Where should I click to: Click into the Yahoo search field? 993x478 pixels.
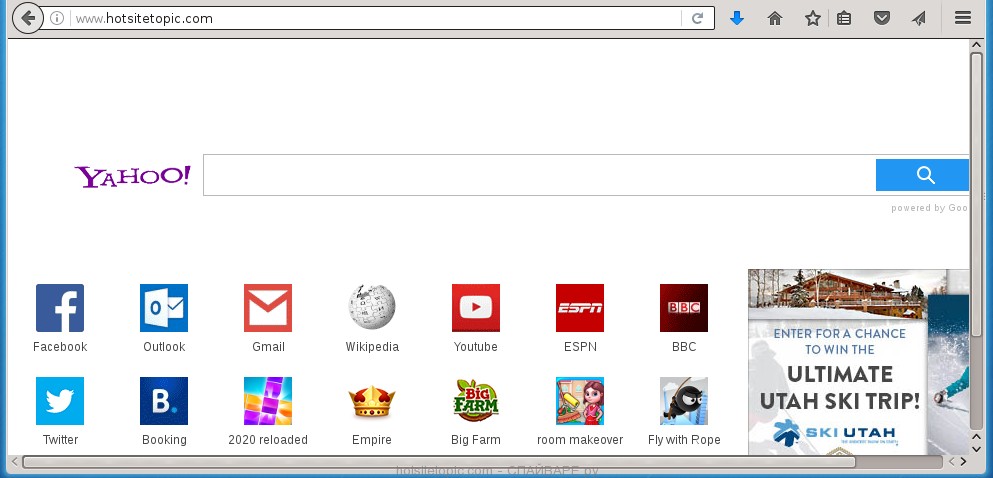tap(538, 175)
